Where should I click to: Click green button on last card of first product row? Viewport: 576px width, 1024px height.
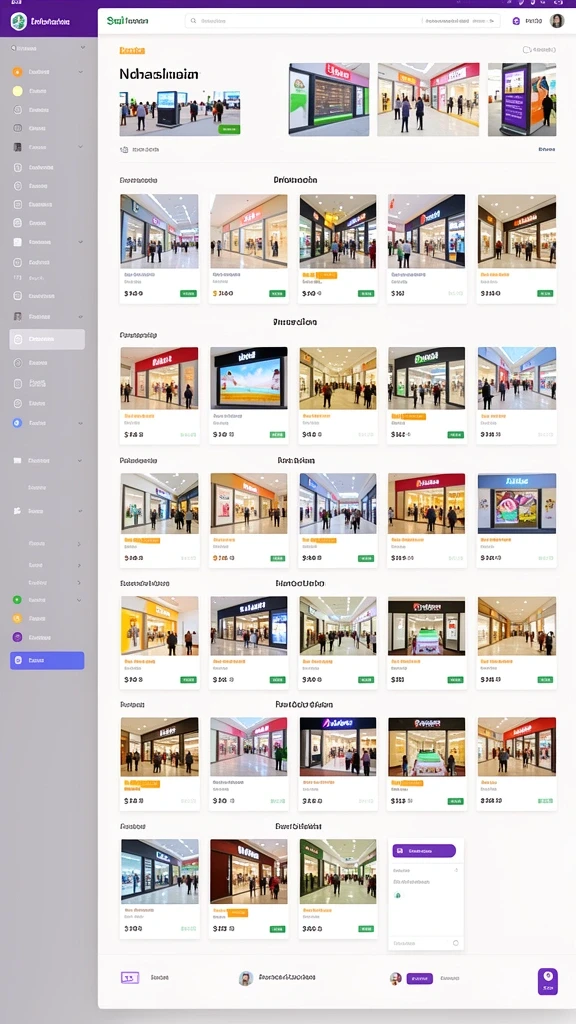tap(545, 294)
